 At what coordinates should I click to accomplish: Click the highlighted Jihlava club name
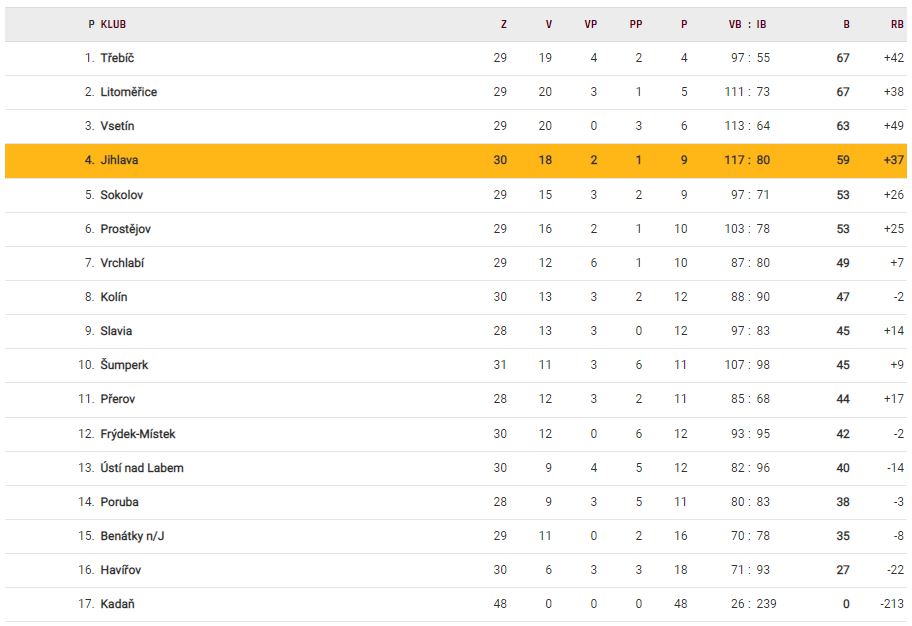[118, 160]
